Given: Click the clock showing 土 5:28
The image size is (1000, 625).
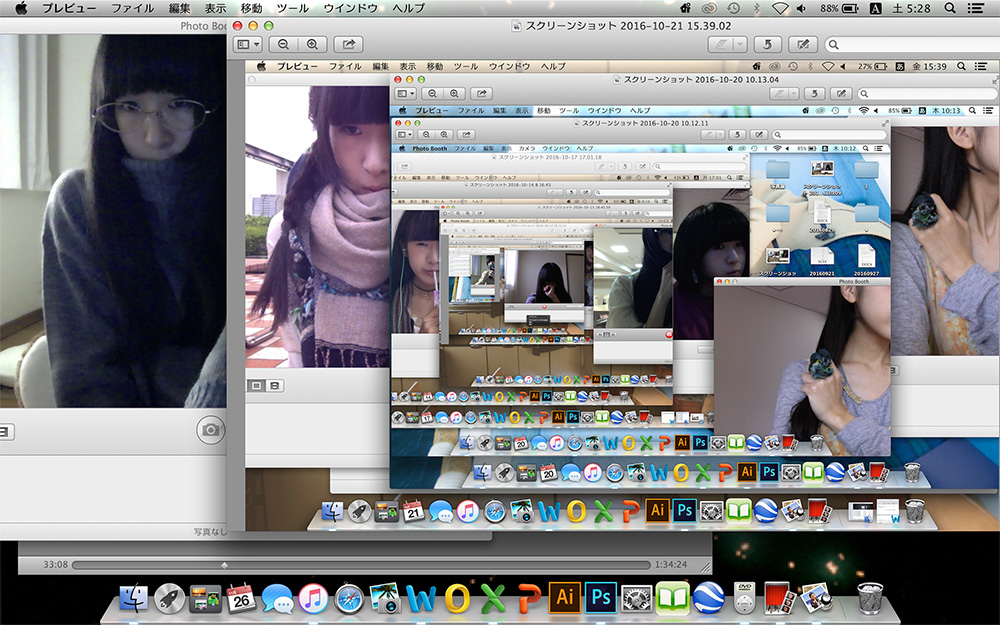Looking at the screenshot, I should pos(911,8).
